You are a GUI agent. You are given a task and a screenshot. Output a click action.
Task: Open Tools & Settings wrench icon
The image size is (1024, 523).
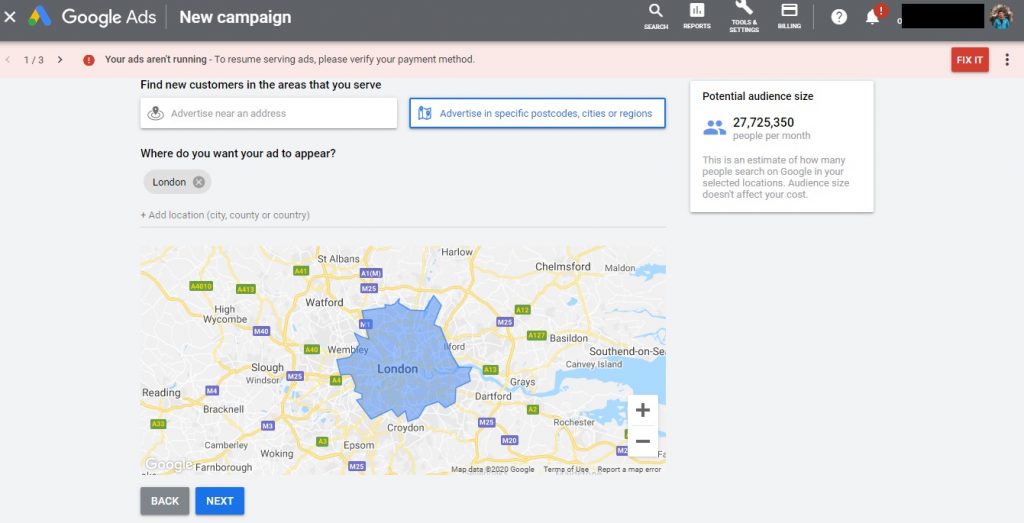click(x=744, y=16)
